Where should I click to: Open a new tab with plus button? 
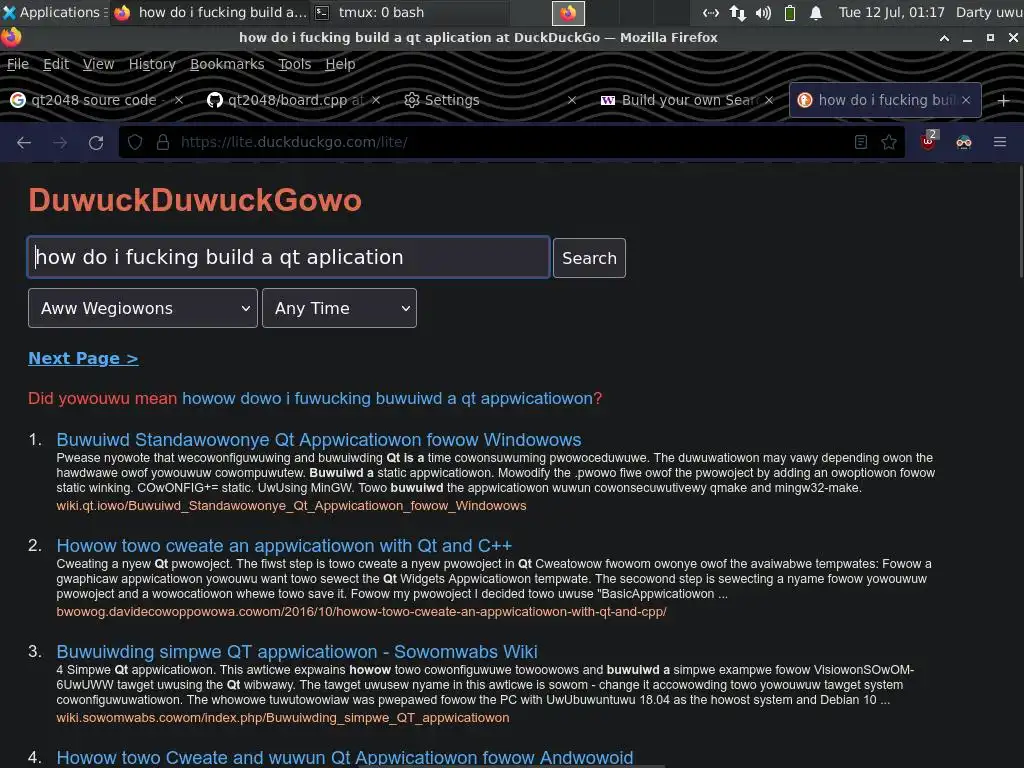[1004, 101]
